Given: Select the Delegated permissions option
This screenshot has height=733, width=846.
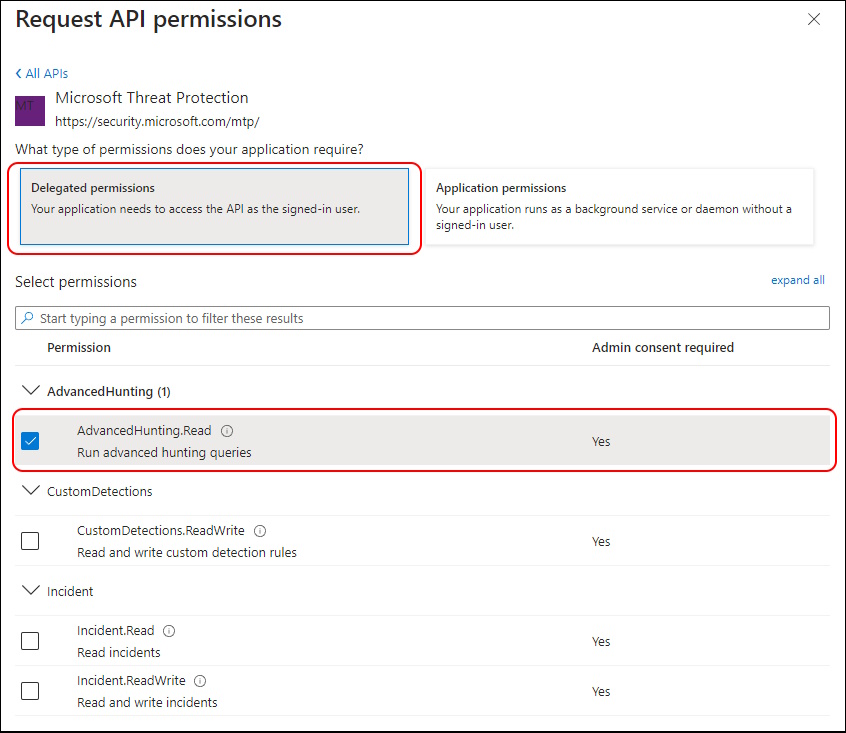Looking at the screenshot, I should pos(214,207).
